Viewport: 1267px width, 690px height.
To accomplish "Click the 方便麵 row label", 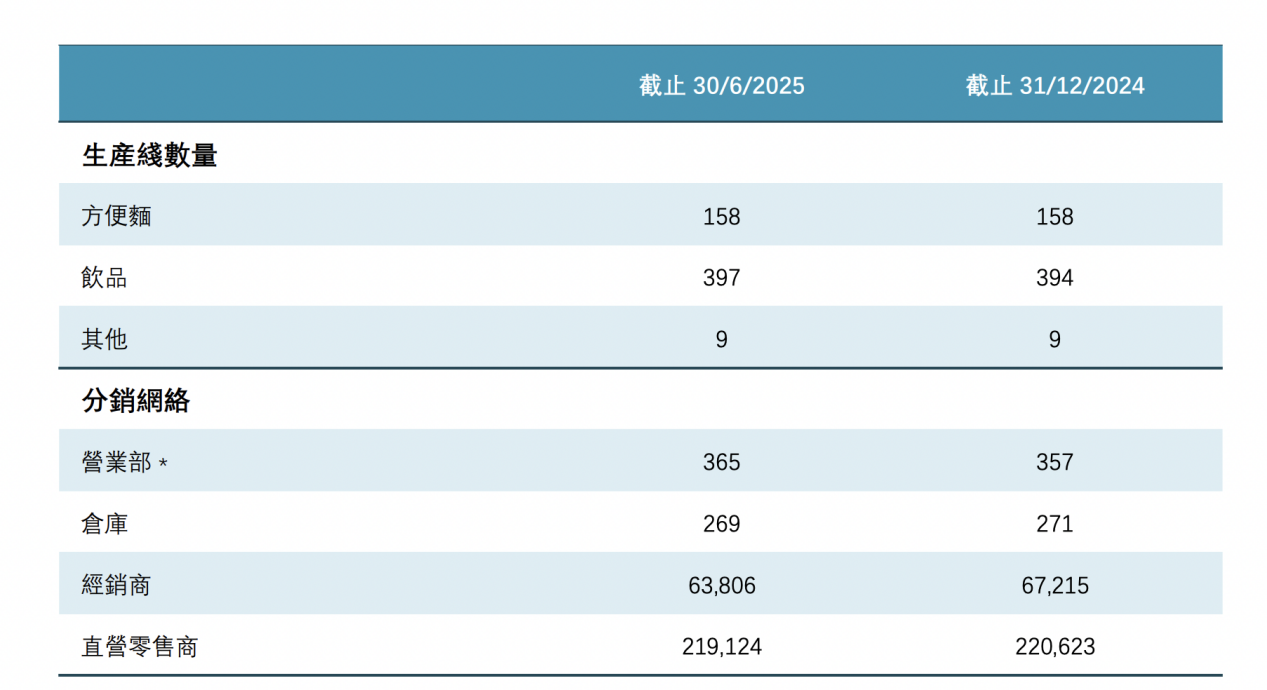I will click(116, 216).
